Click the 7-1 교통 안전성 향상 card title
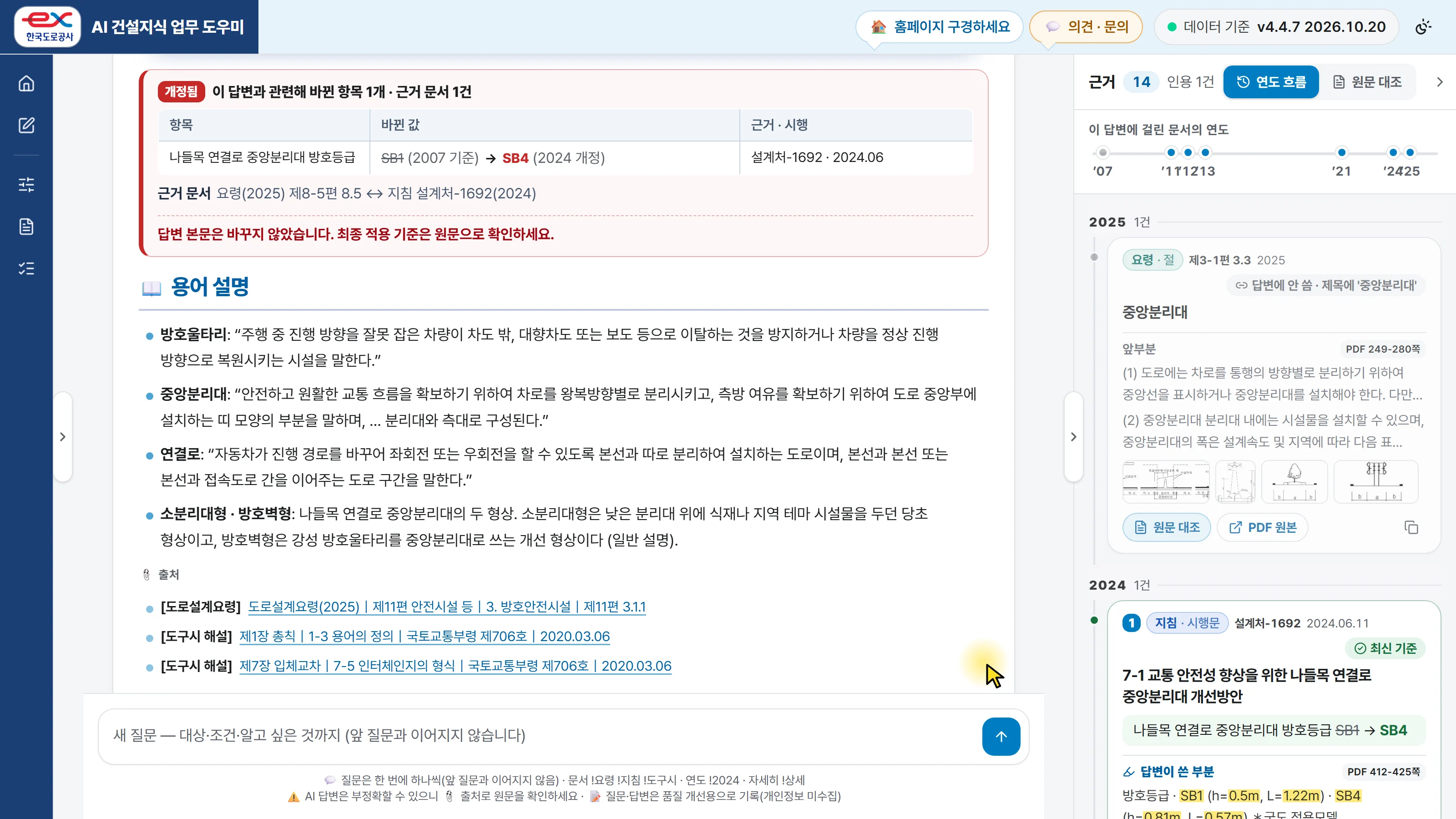 [x=1247, y=686]
